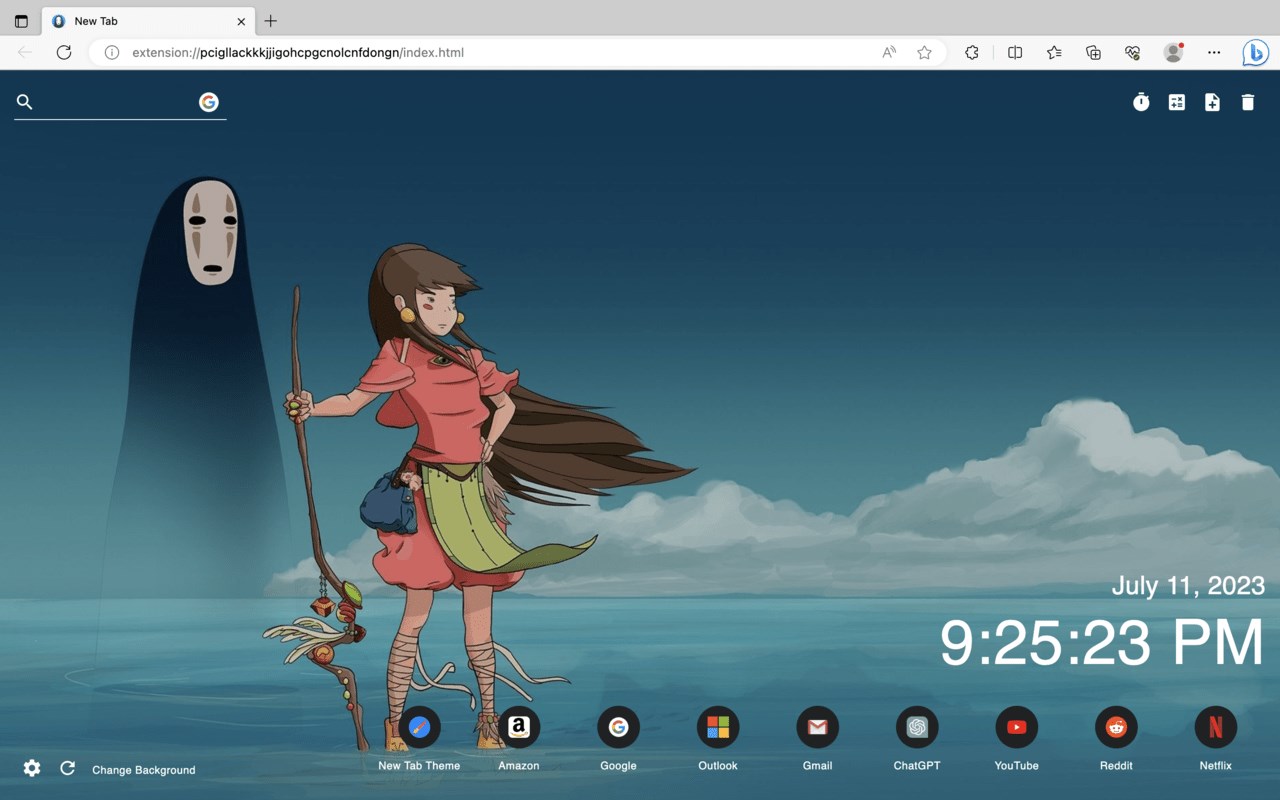
Task: Add this page to favorites with the star
Action: click(925, 52)
